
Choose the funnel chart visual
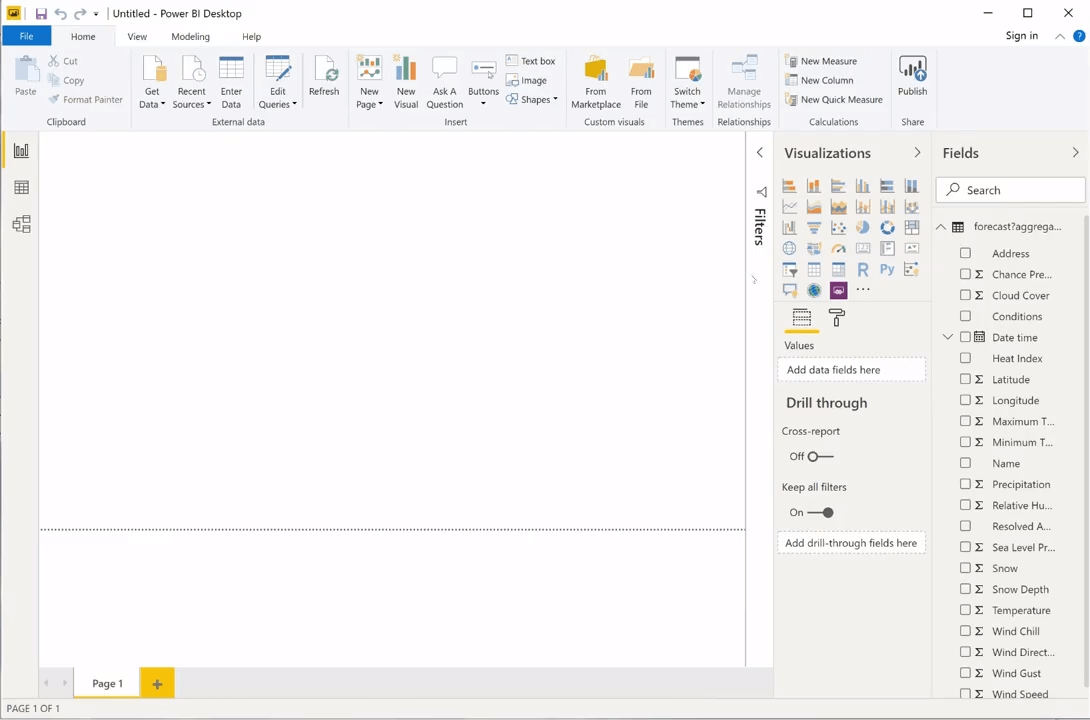coord(814,228)
